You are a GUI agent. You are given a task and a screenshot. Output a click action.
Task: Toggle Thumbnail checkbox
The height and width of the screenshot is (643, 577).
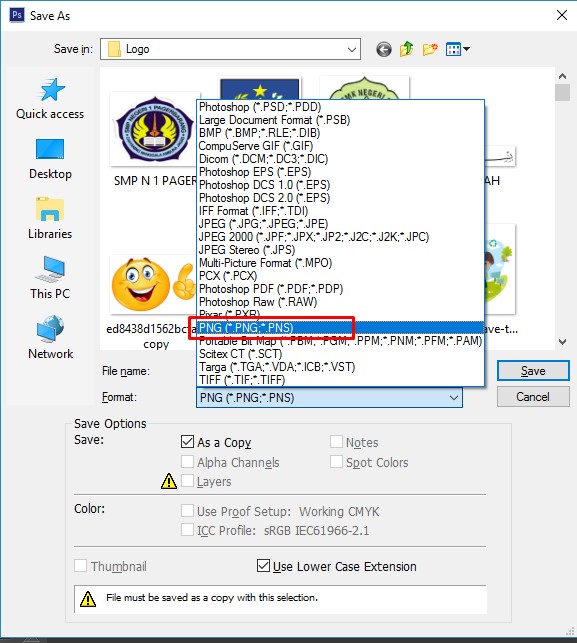click(80, 565)
